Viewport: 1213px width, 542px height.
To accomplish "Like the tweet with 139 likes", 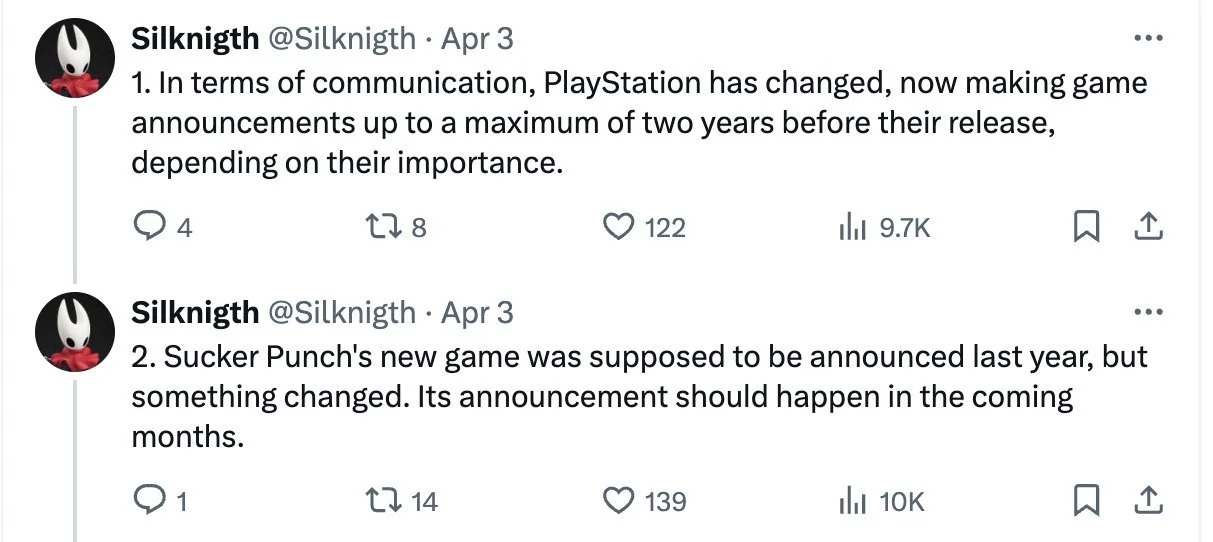I will (619, 500).
